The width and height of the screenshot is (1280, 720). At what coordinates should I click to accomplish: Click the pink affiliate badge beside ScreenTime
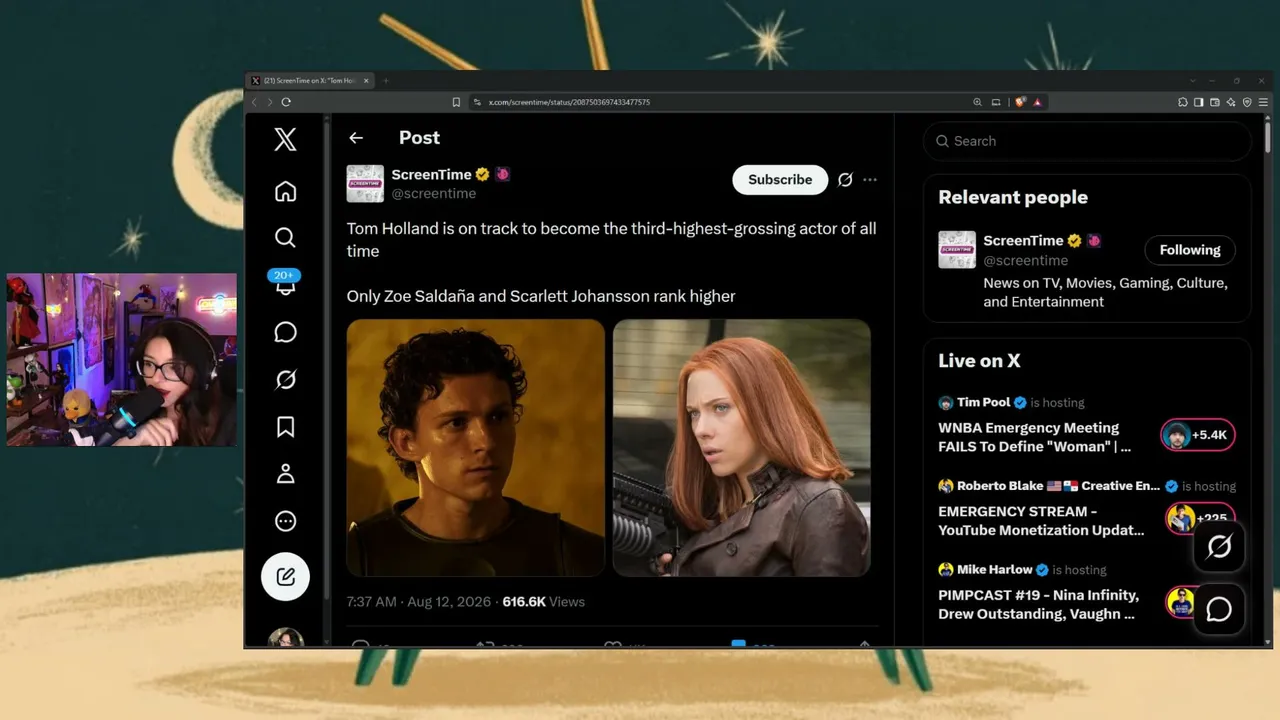pos(502,174)
